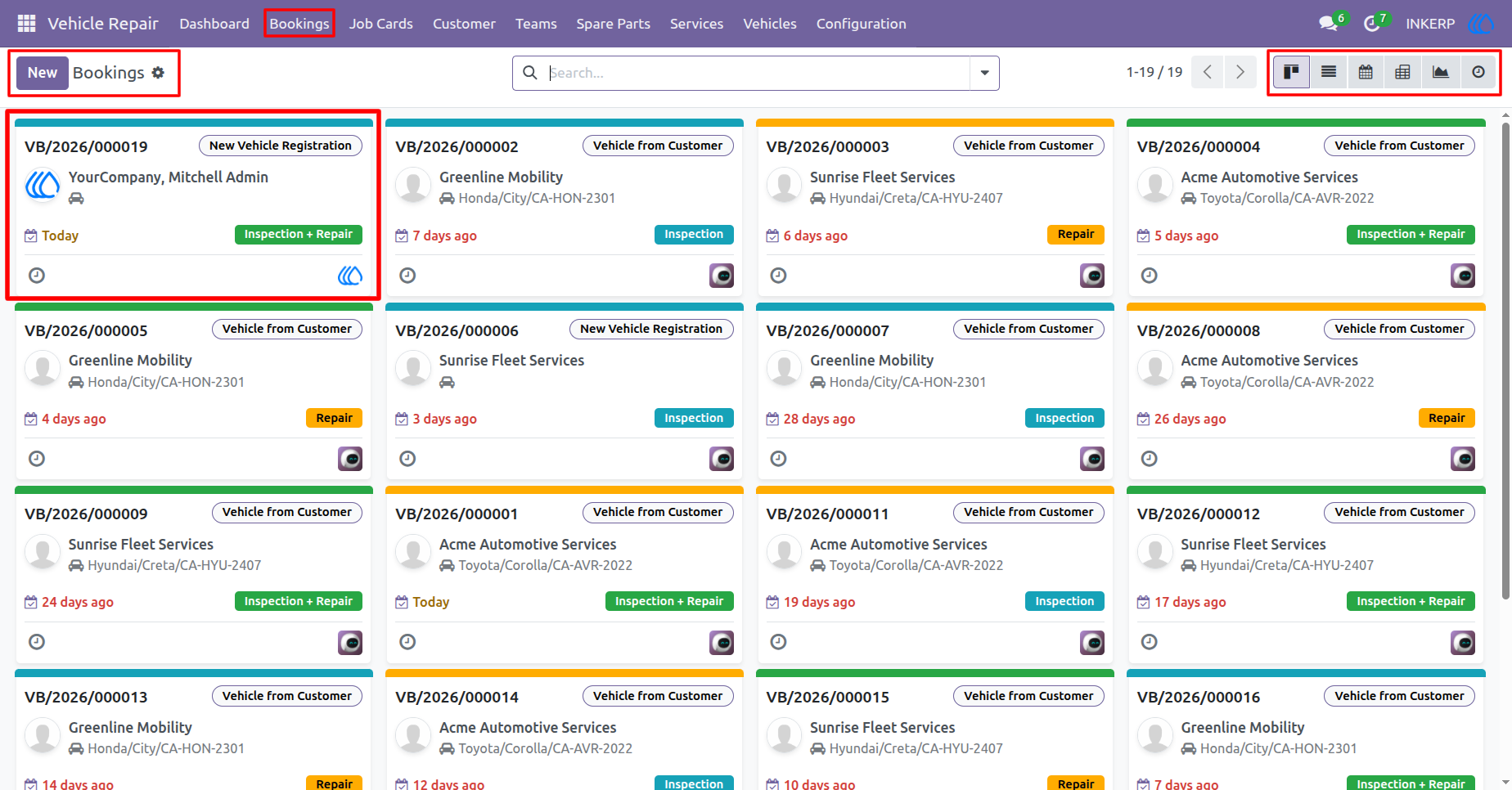Open Bookings settings gear icon

click(158, 73)
